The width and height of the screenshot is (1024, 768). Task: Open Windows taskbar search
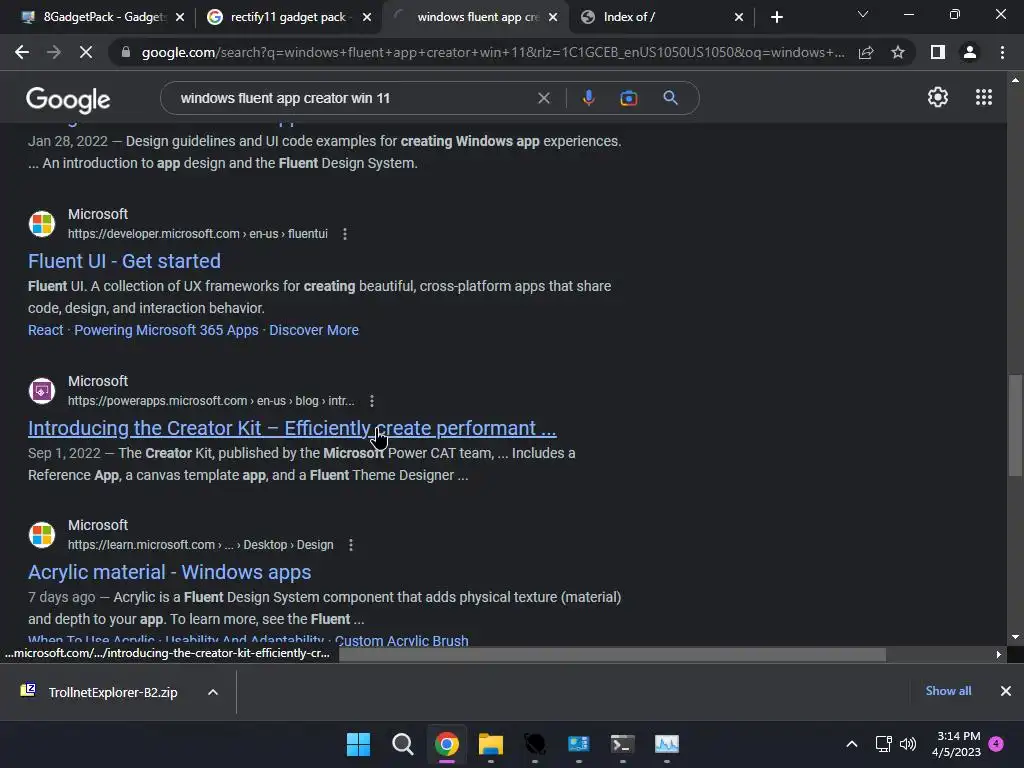click(402, 744)
